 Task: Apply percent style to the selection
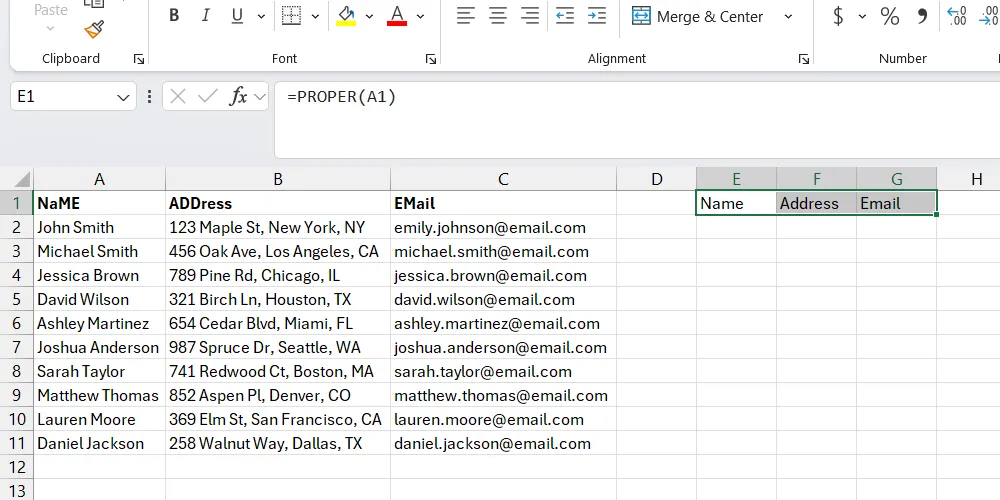click(889, 16)
